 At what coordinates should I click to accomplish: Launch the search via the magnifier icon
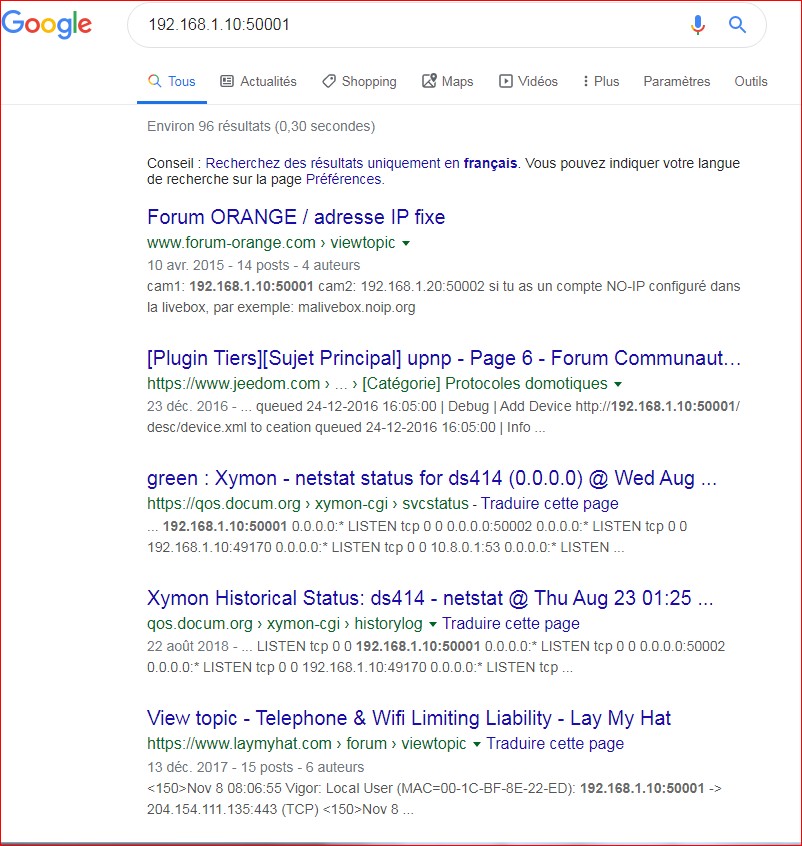coord(737,25)
